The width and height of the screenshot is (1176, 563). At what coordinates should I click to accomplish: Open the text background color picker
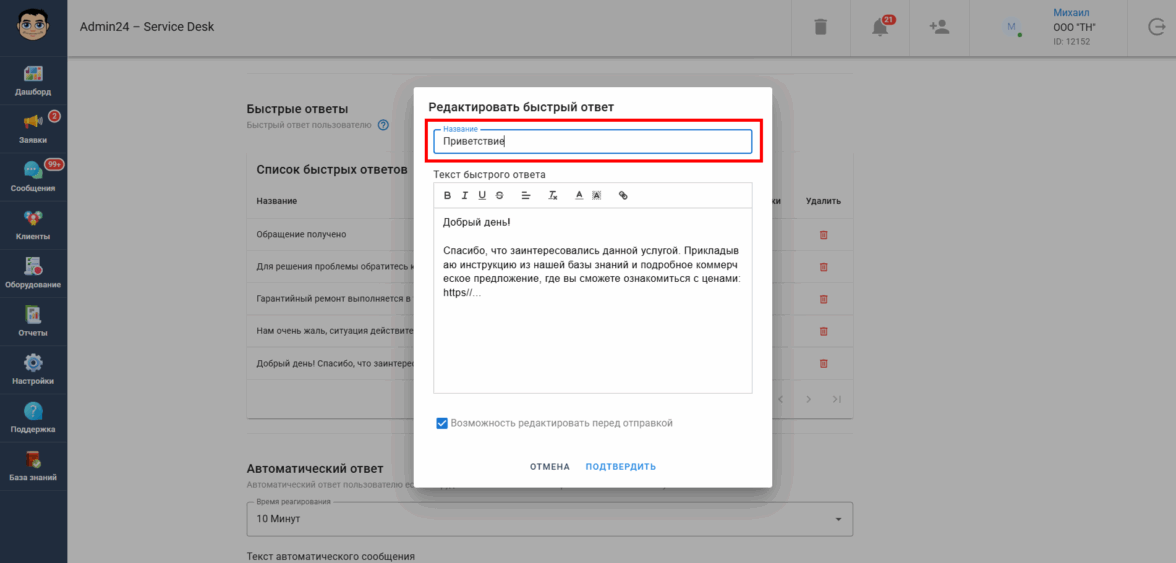tap(597, 196)
